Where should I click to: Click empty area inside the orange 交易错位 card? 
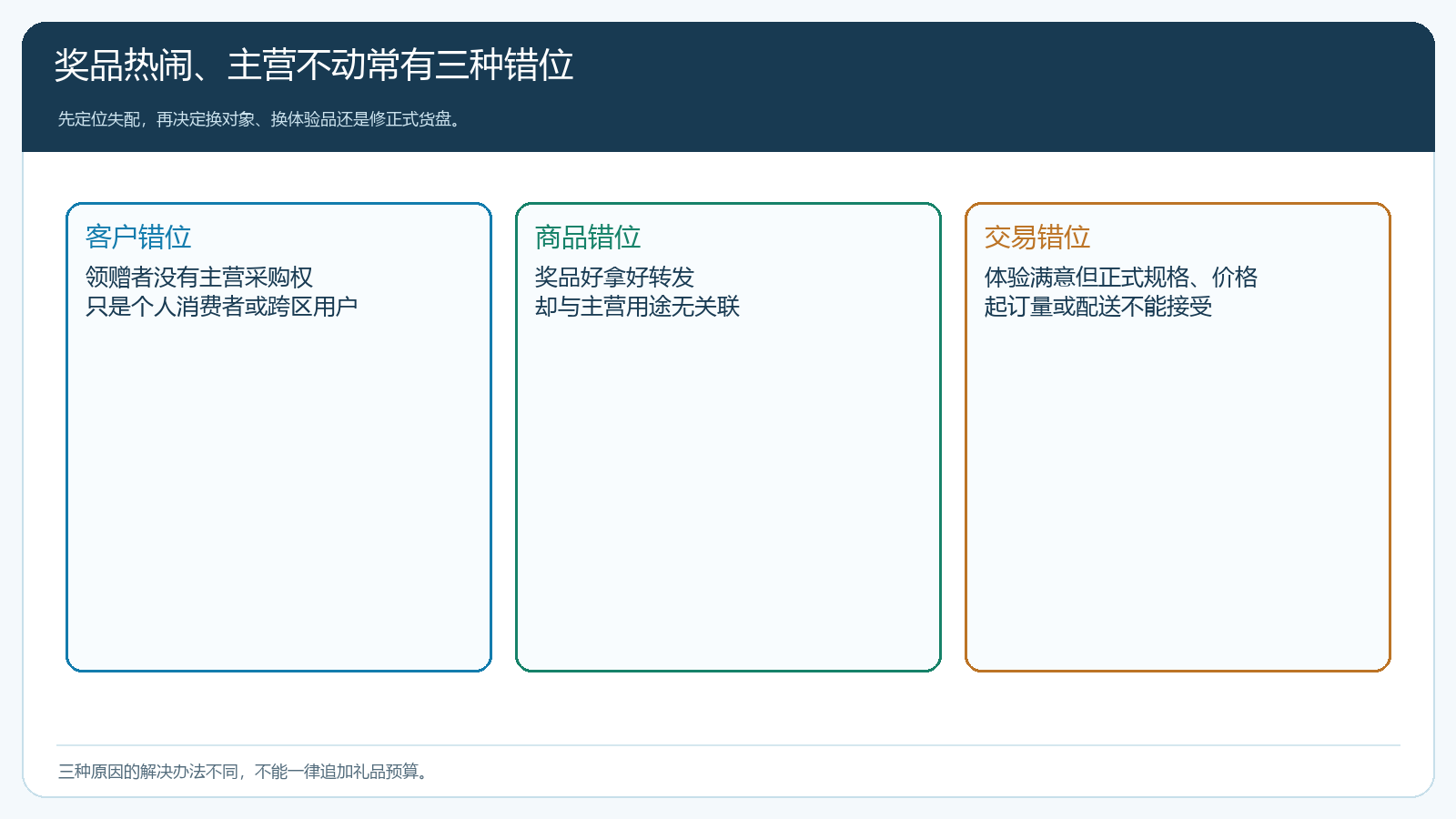tap(1178, 491)
